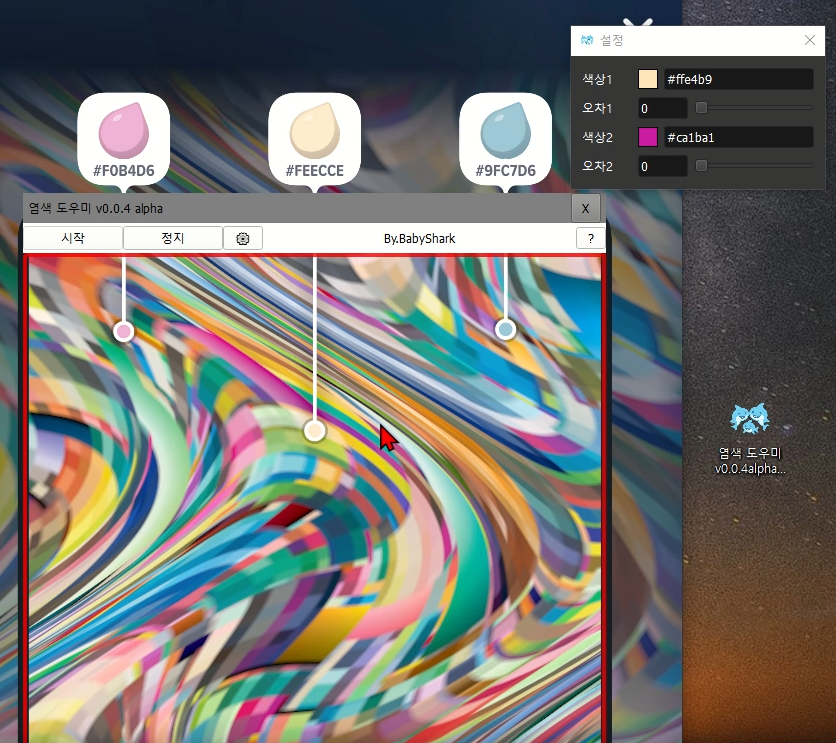This screenshot has height=743, width=836.
Task: Click the blue color picker marker dot
Action: point(505,329)
